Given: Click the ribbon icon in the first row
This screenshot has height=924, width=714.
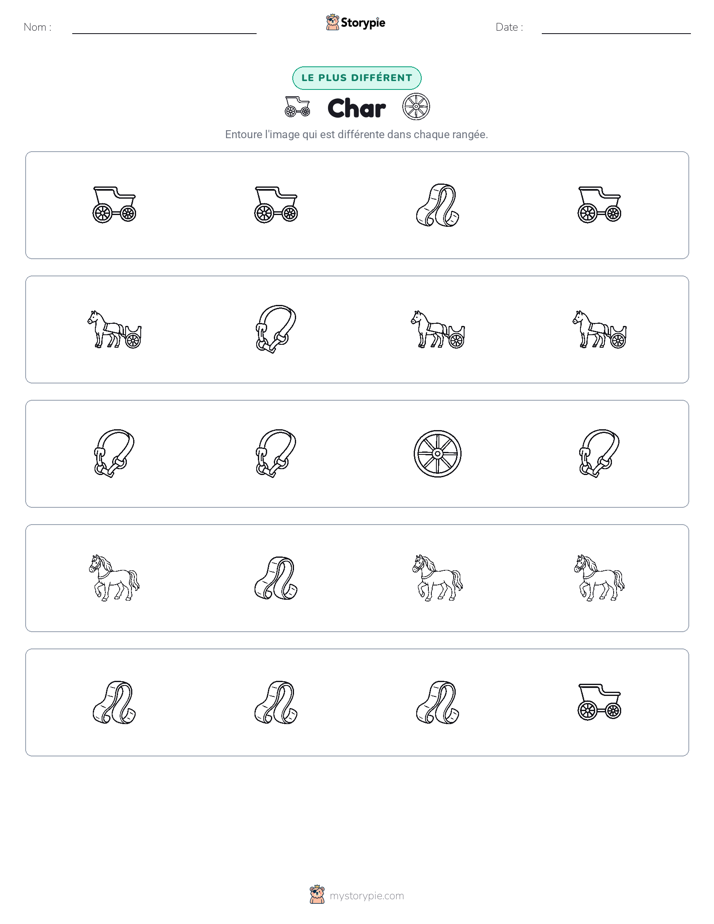Looking at the screenshot, I should 438,205.
